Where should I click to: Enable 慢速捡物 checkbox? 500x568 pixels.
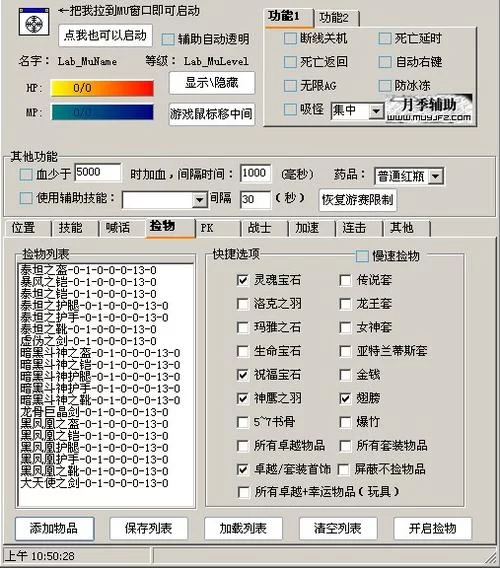[x=362, y=256]
